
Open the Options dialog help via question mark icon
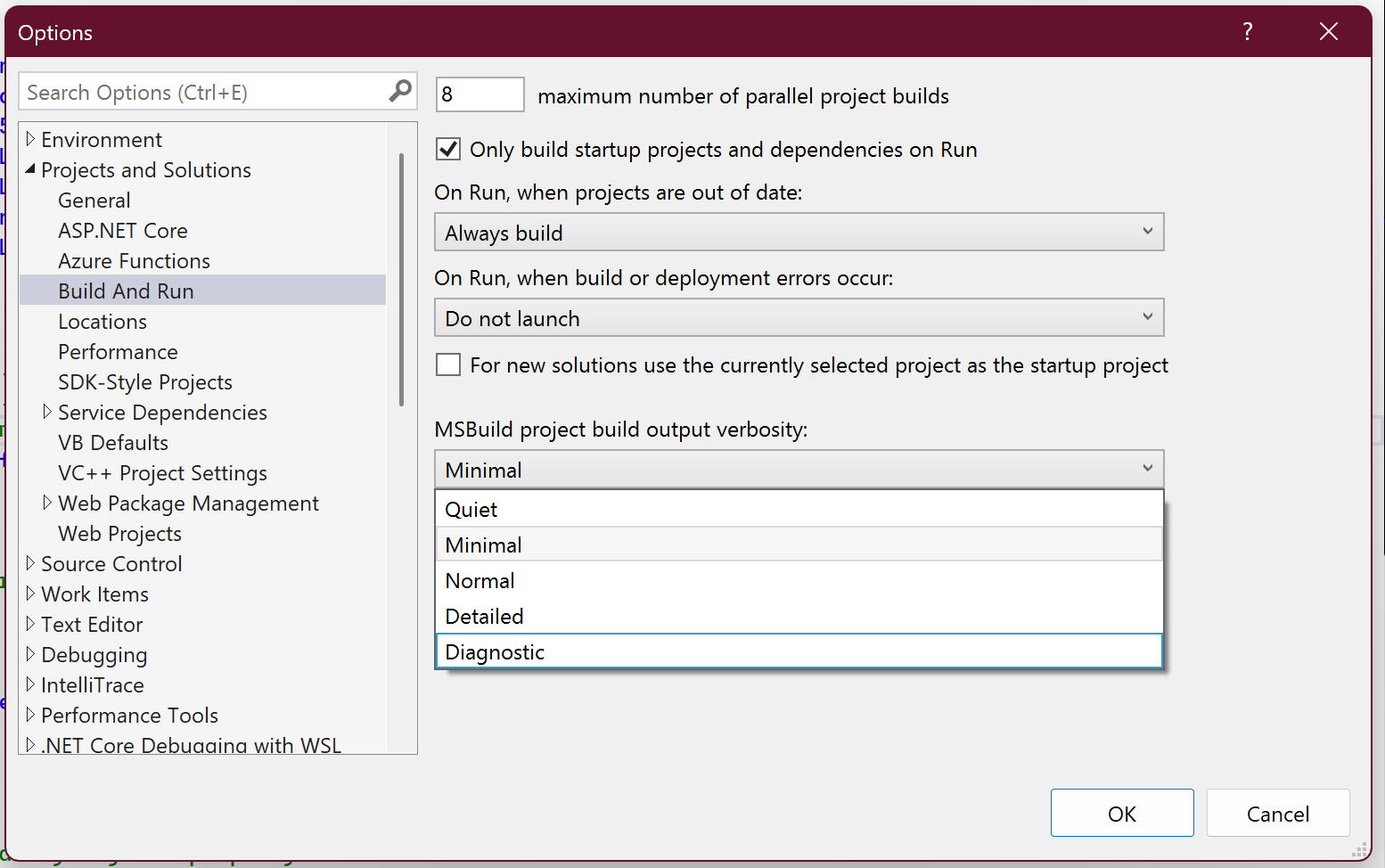tap(1247, 31)
